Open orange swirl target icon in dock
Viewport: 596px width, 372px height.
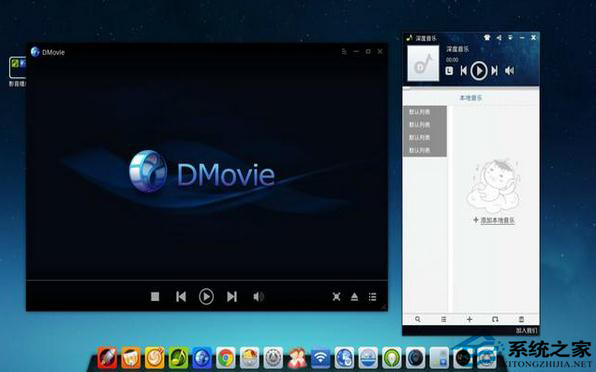(154, 358)
